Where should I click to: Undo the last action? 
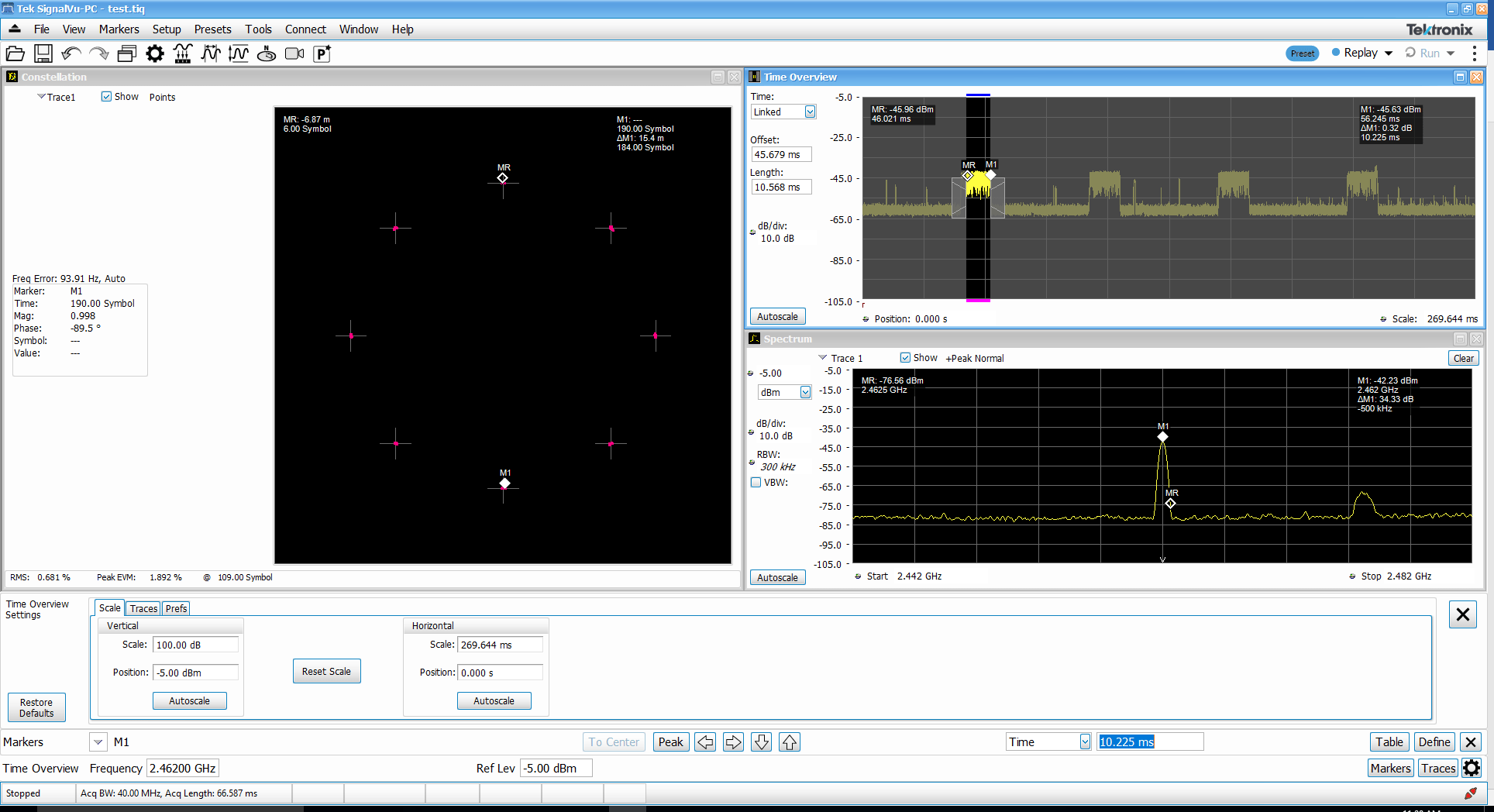coord(70,53)
